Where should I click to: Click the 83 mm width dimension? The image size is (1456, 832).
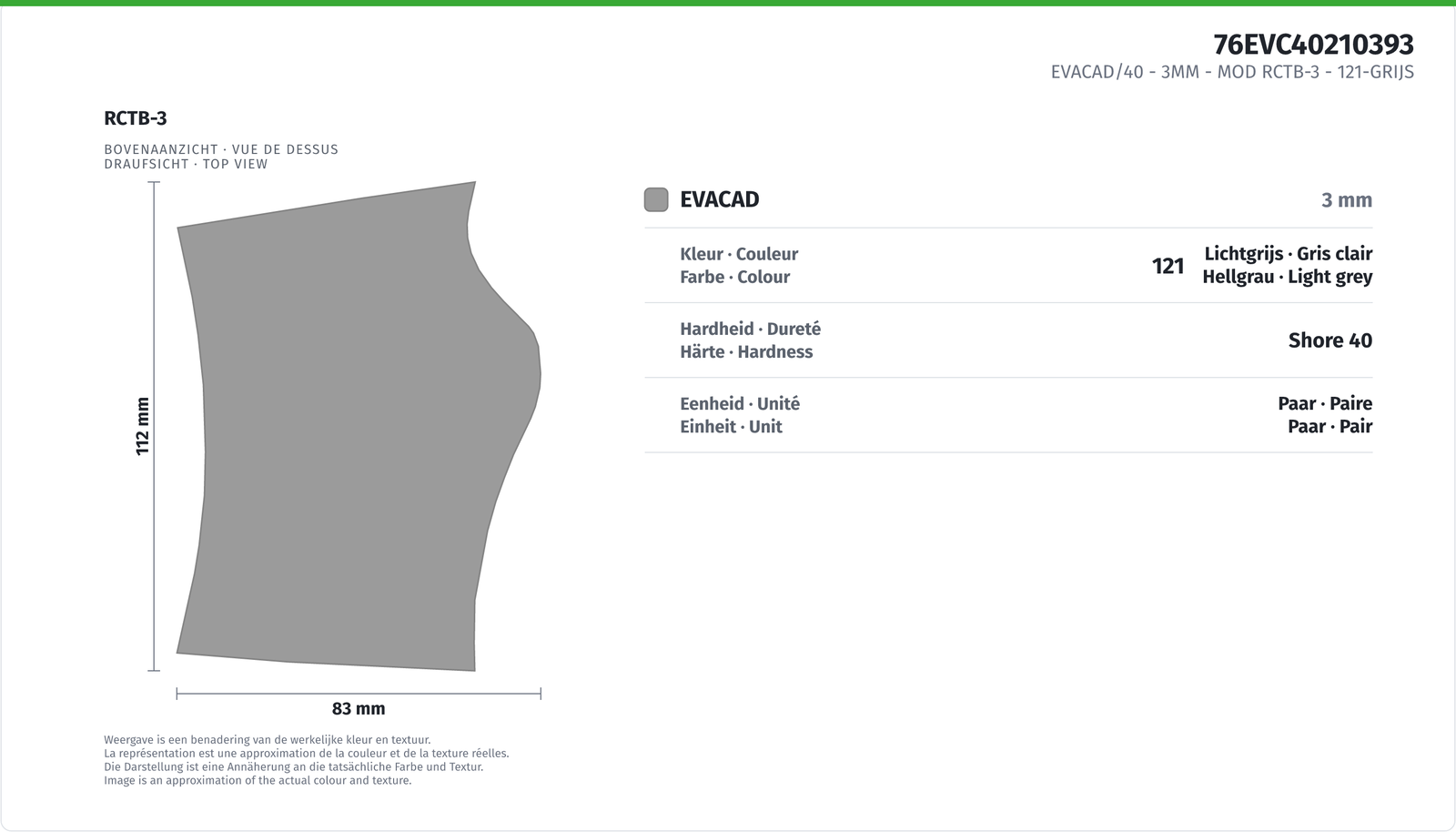[x=359, y=708]
